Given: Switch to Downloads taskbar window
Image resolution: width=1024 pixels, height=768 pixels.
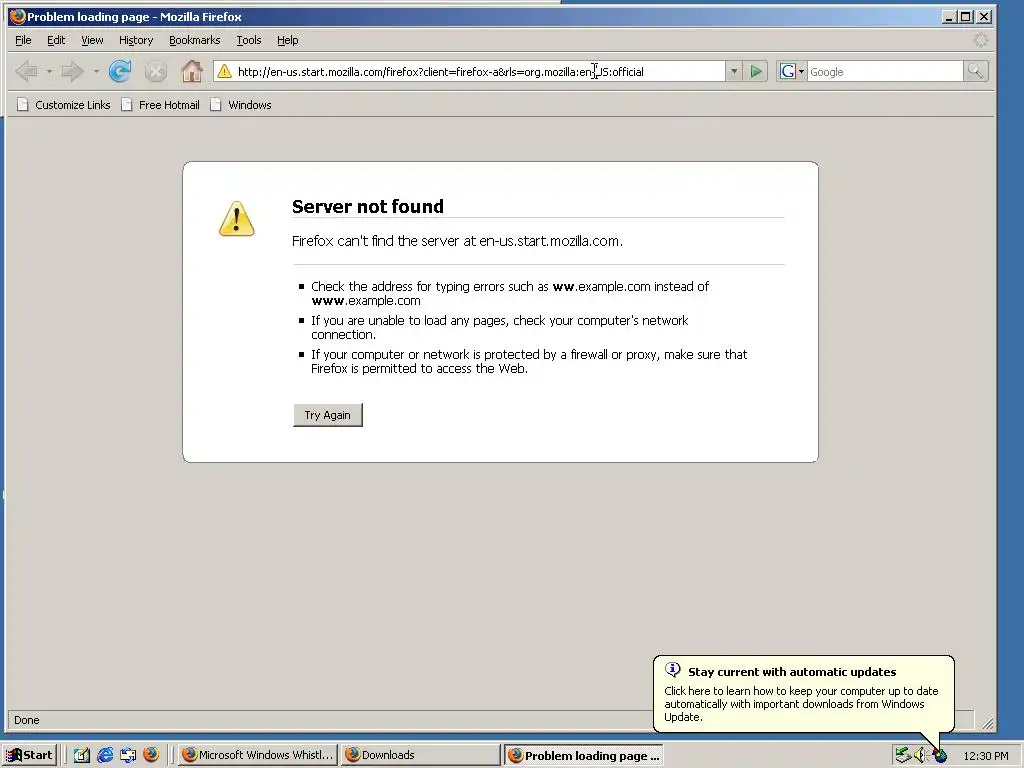Looking at the screenshot, I should (x=420, y=755).
